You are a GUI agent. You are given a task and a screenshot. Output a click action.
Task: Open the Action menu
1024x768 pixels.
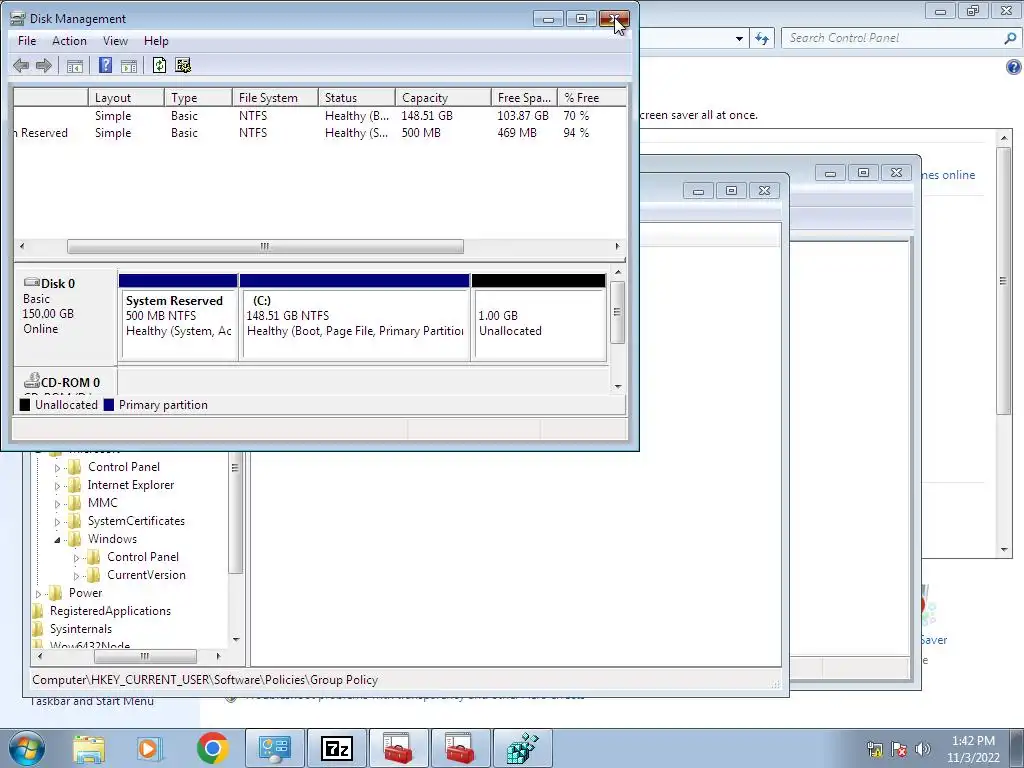point(69,40)
